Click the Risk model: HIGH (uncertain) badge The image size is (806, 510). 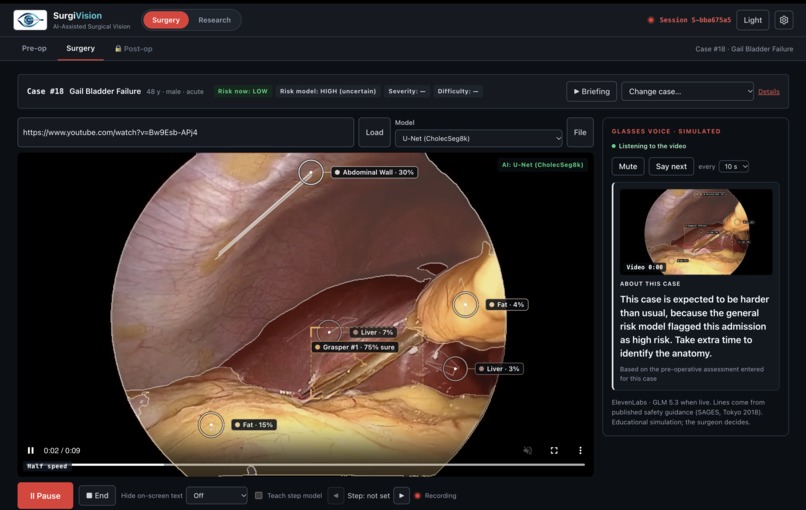pos(327,92)
